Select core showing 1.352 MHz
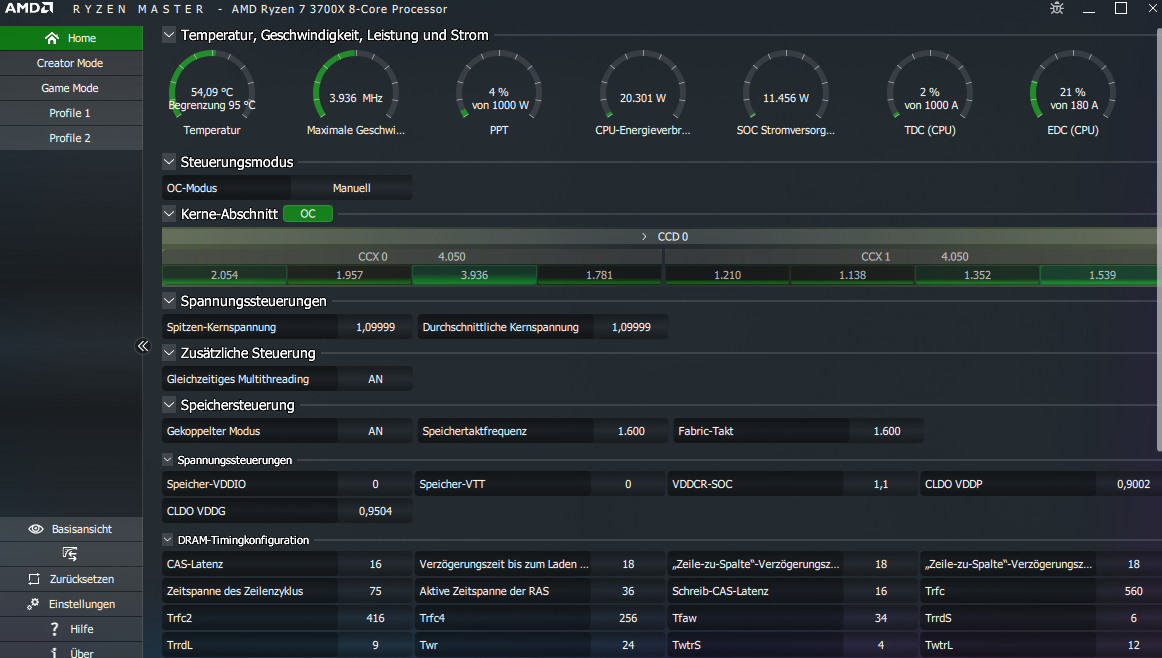 (x=977, y=275)
